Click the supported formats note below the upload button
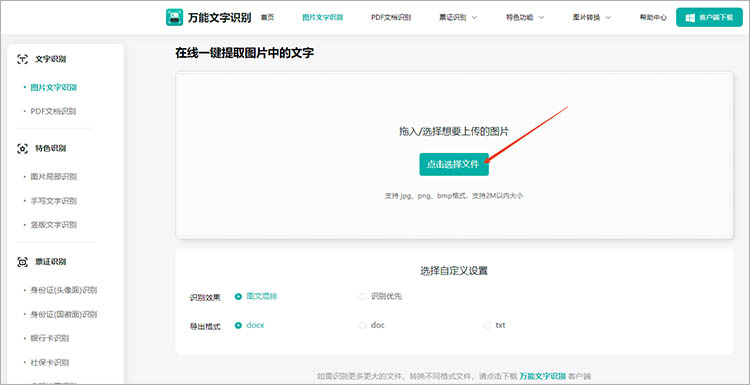This screenshot has width=750, height=385. (454, 196)
